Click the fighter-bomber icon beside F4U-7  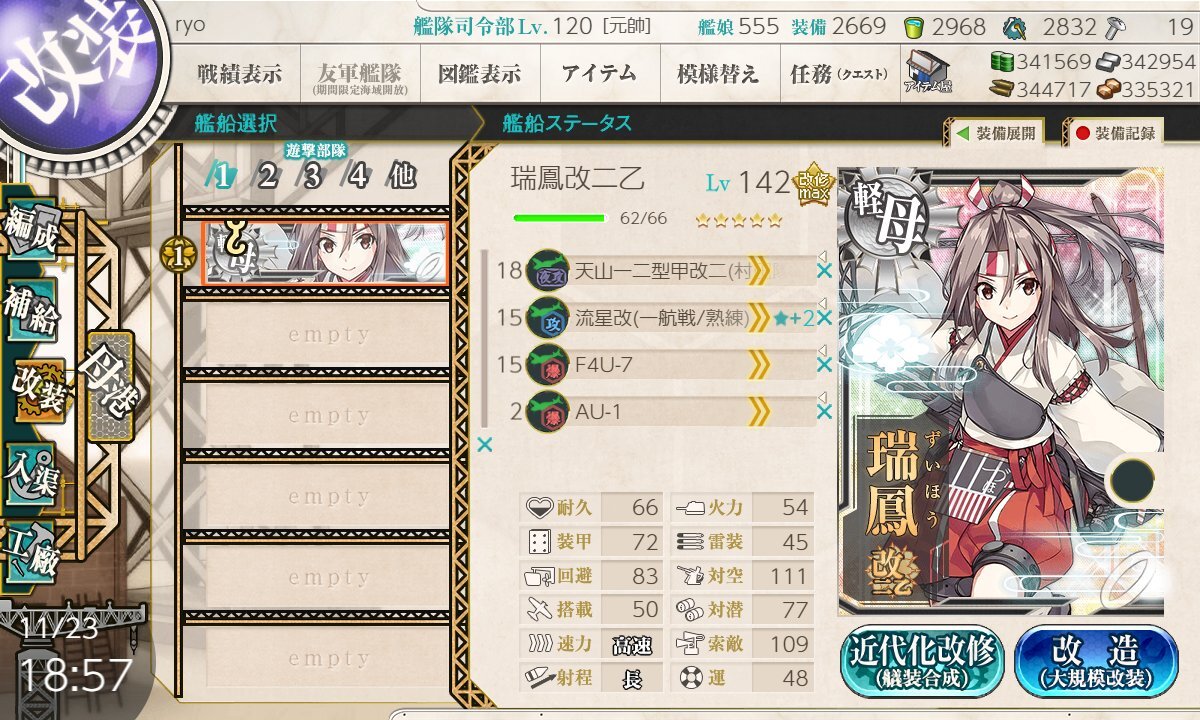(547, 364)
